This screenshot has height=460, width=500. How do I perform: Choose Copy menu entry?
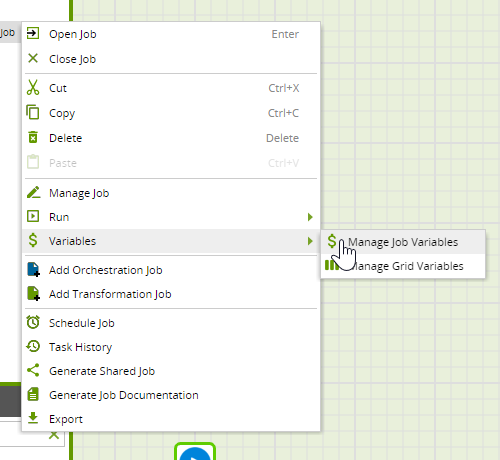tap(171, 113)
